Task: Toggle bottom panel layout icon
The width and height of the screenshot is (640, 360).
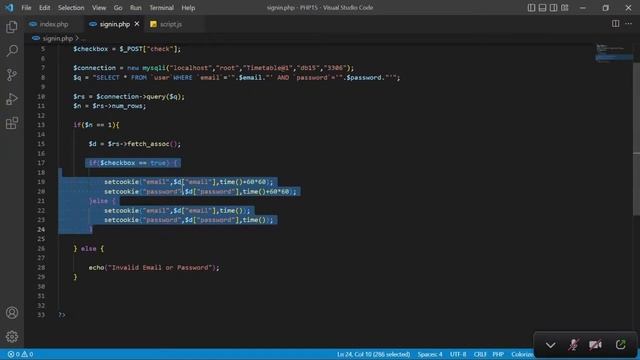Action: 542,7
